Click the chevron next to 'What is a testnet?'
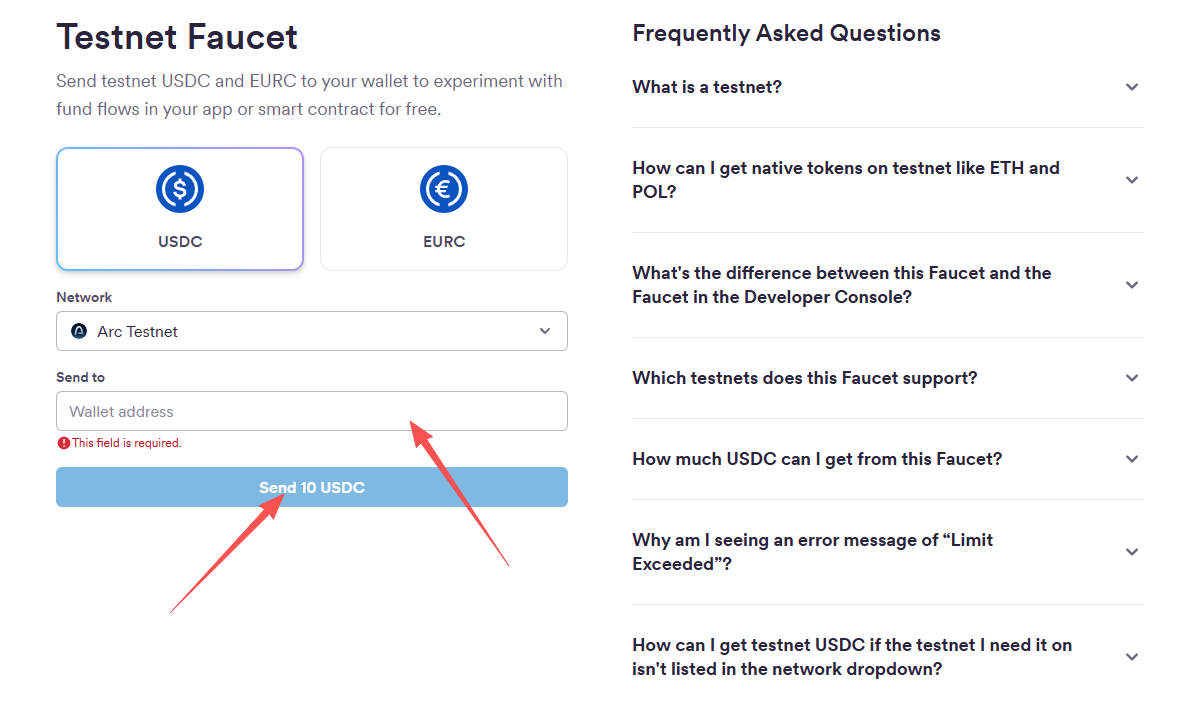The height and width of the screenshot is (705, 1194). tap(1131, 87)
